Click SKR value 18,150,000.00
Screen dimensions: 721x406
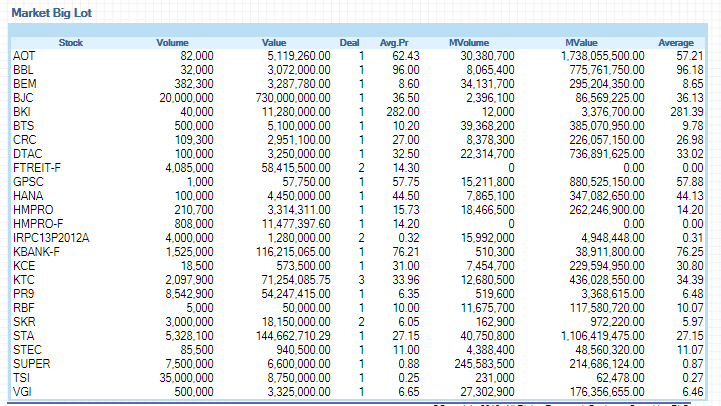(296, 322)
